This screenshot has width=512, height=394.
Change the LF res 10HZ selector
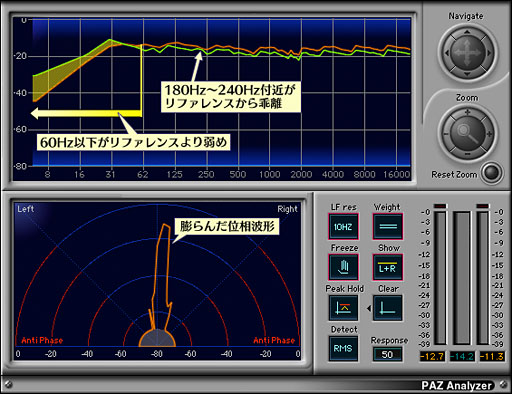click(343, 227)
